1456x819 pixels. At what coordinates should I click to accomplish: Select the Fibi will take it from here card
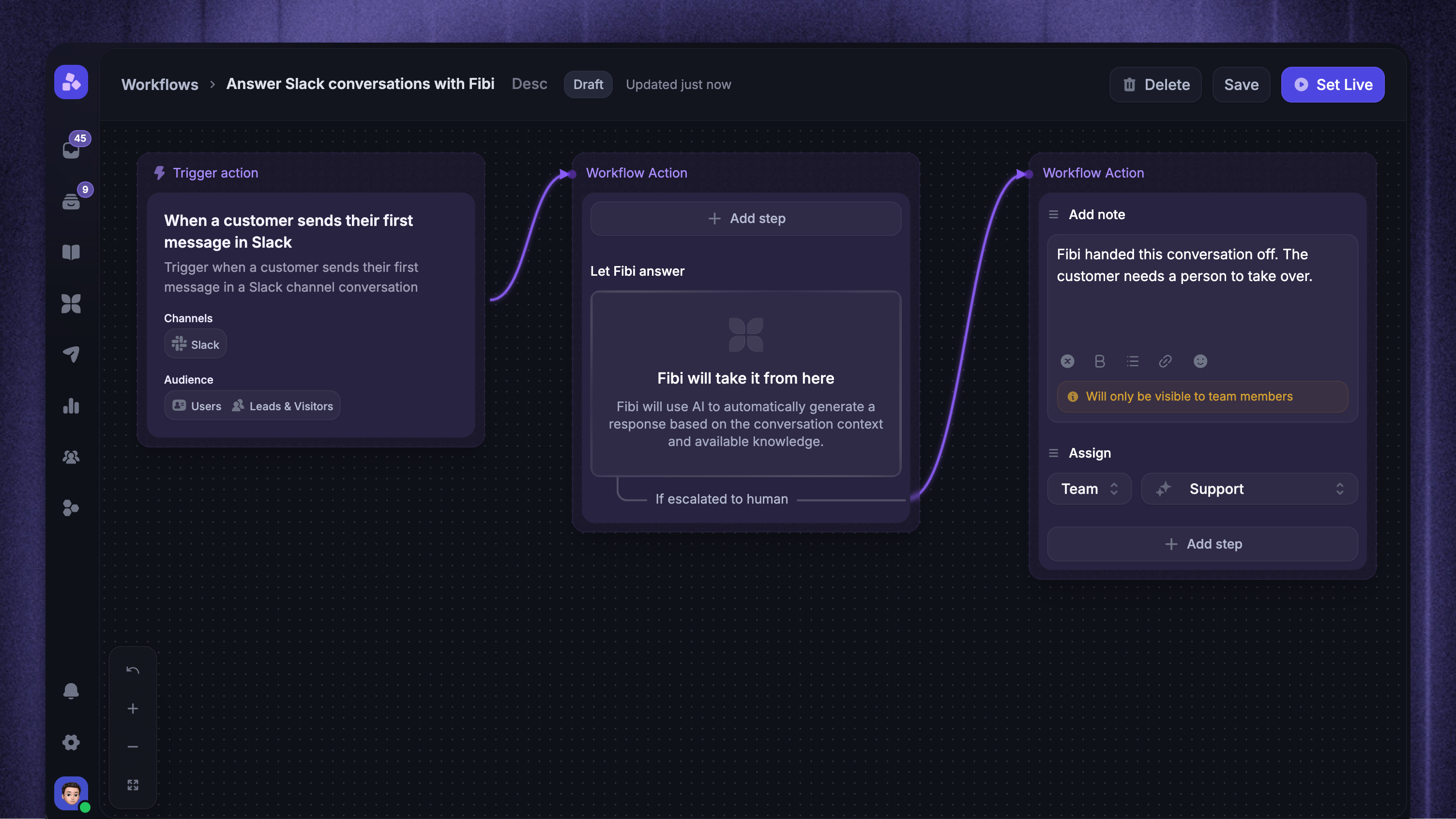745,384
